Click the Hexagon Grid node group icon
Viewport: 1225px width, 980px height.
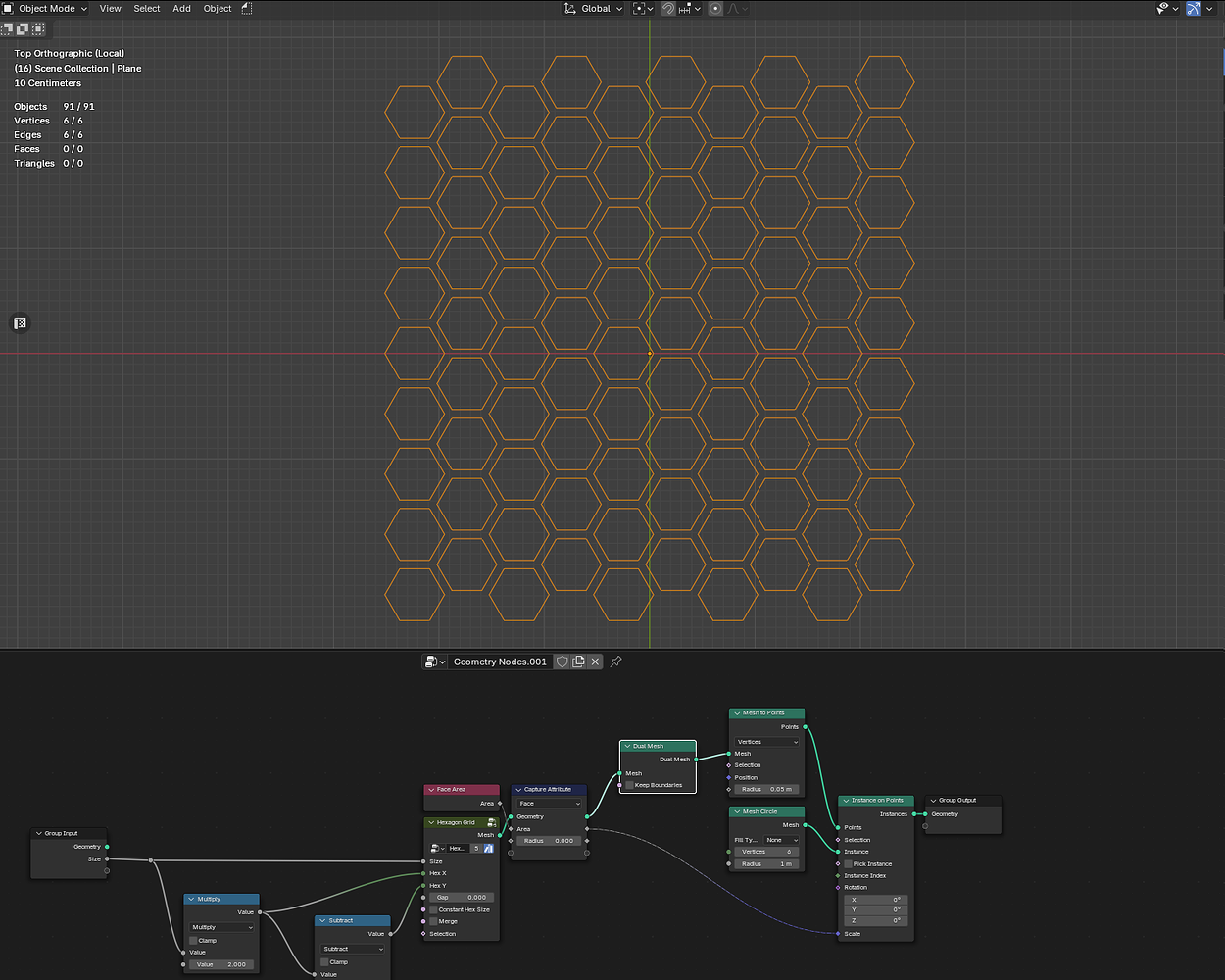(x=492, y=822)
